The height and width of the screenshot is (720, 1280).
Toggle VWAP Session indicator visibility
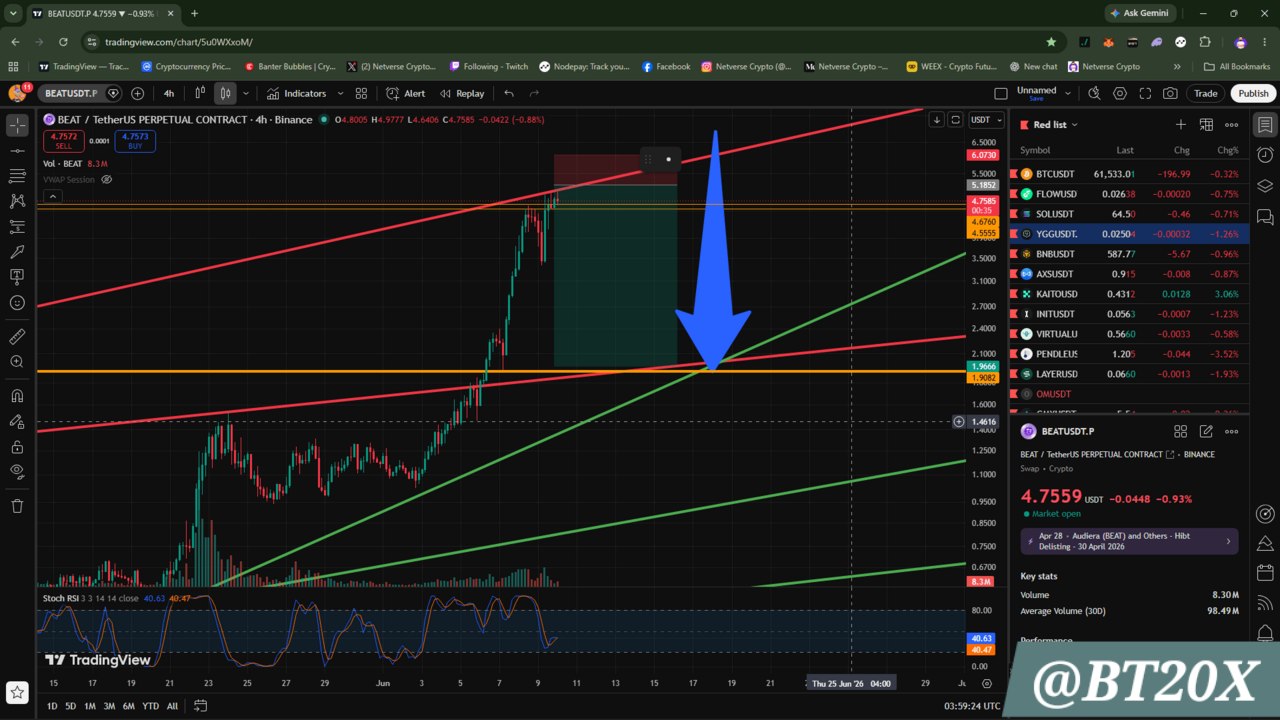107,180
